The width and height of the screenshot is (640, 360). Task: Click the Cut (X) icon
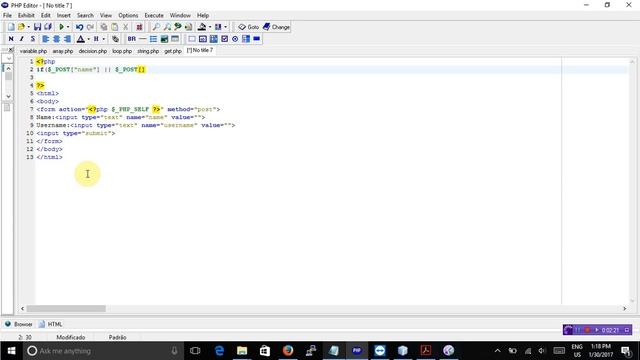(x=126, y=27)
